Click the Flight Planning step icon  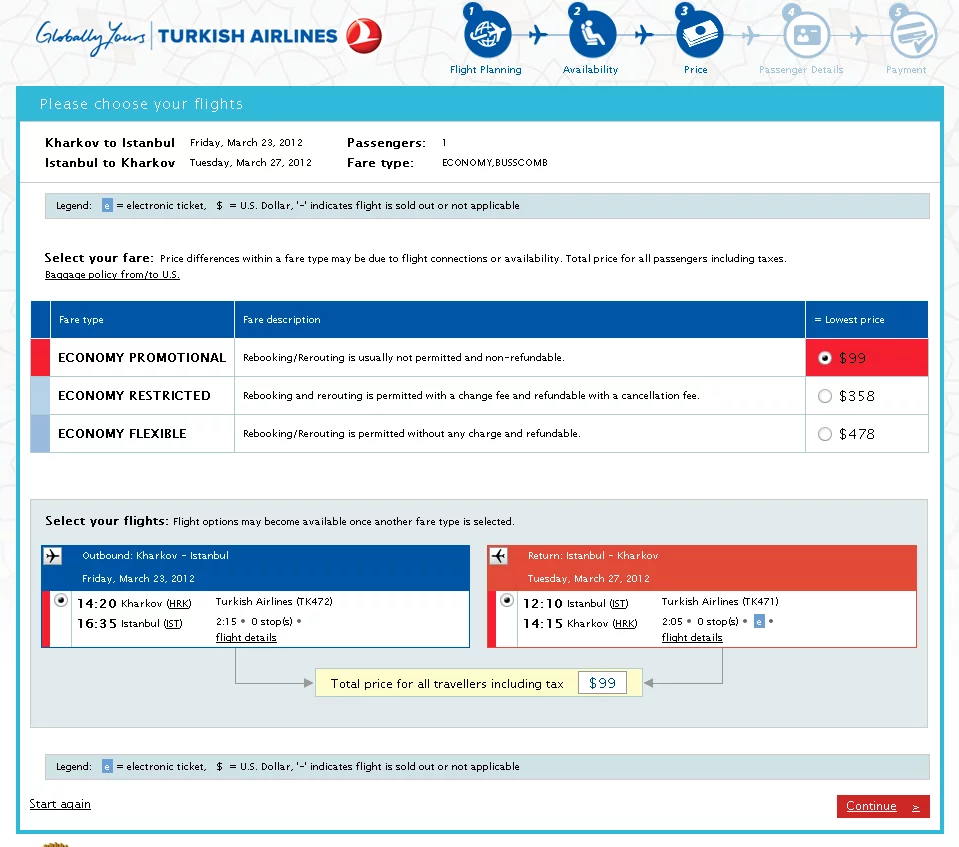coord(487,35)
